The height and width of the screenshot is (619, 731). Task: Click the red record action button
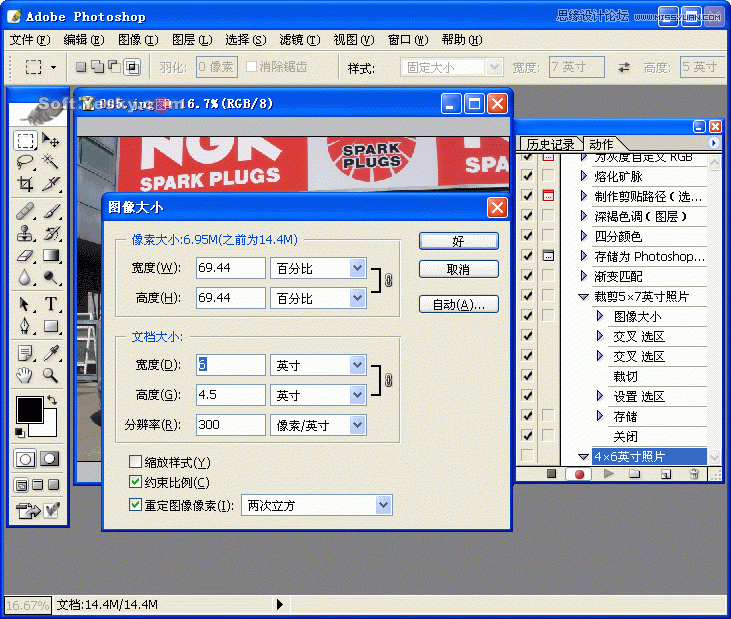pyautogui.click(x=579, y=474)
